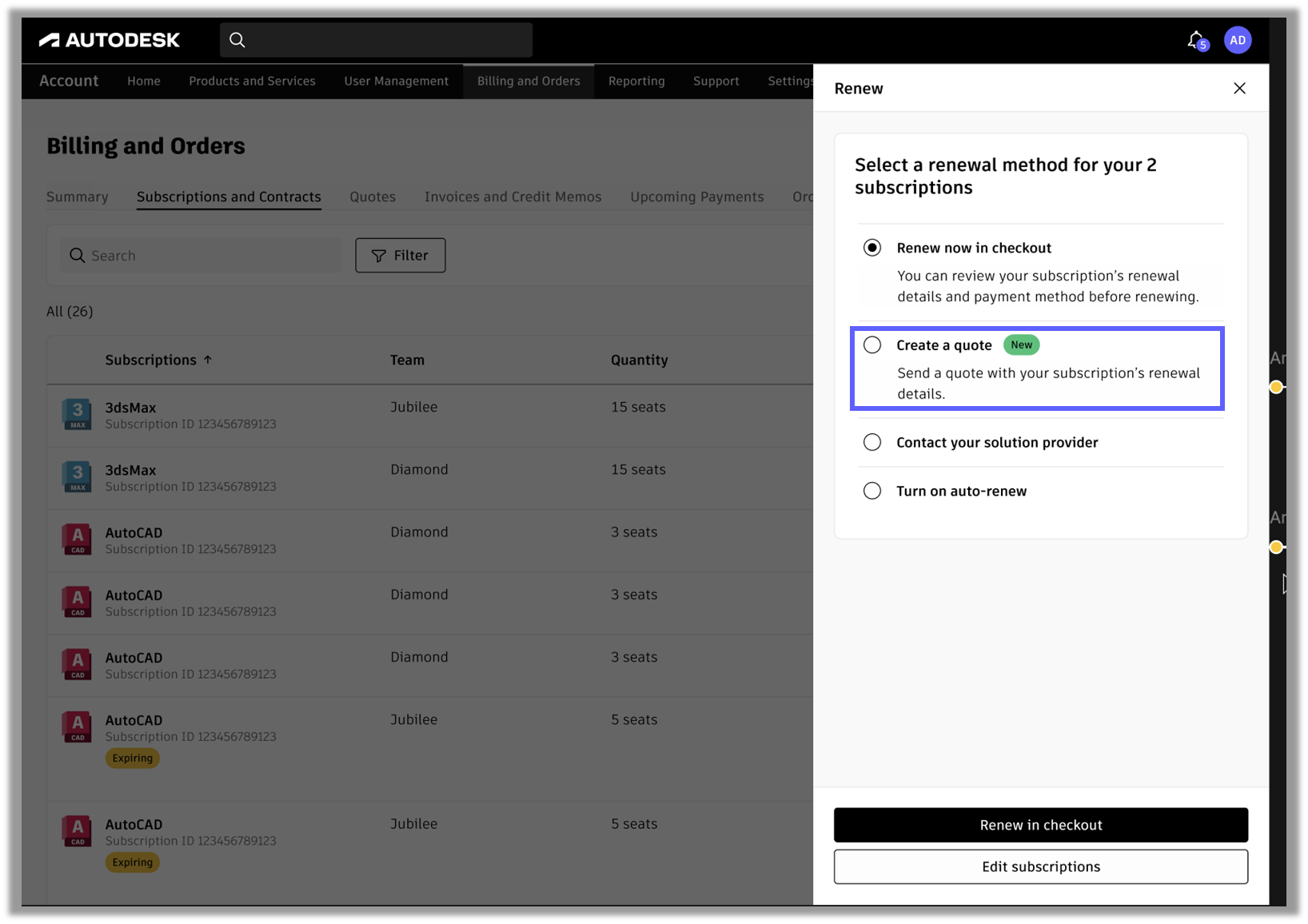Viewport: 1308px width, 924px height.
Task: Click the 3dsMax icon in Diamond row
Action: point(77,476)
